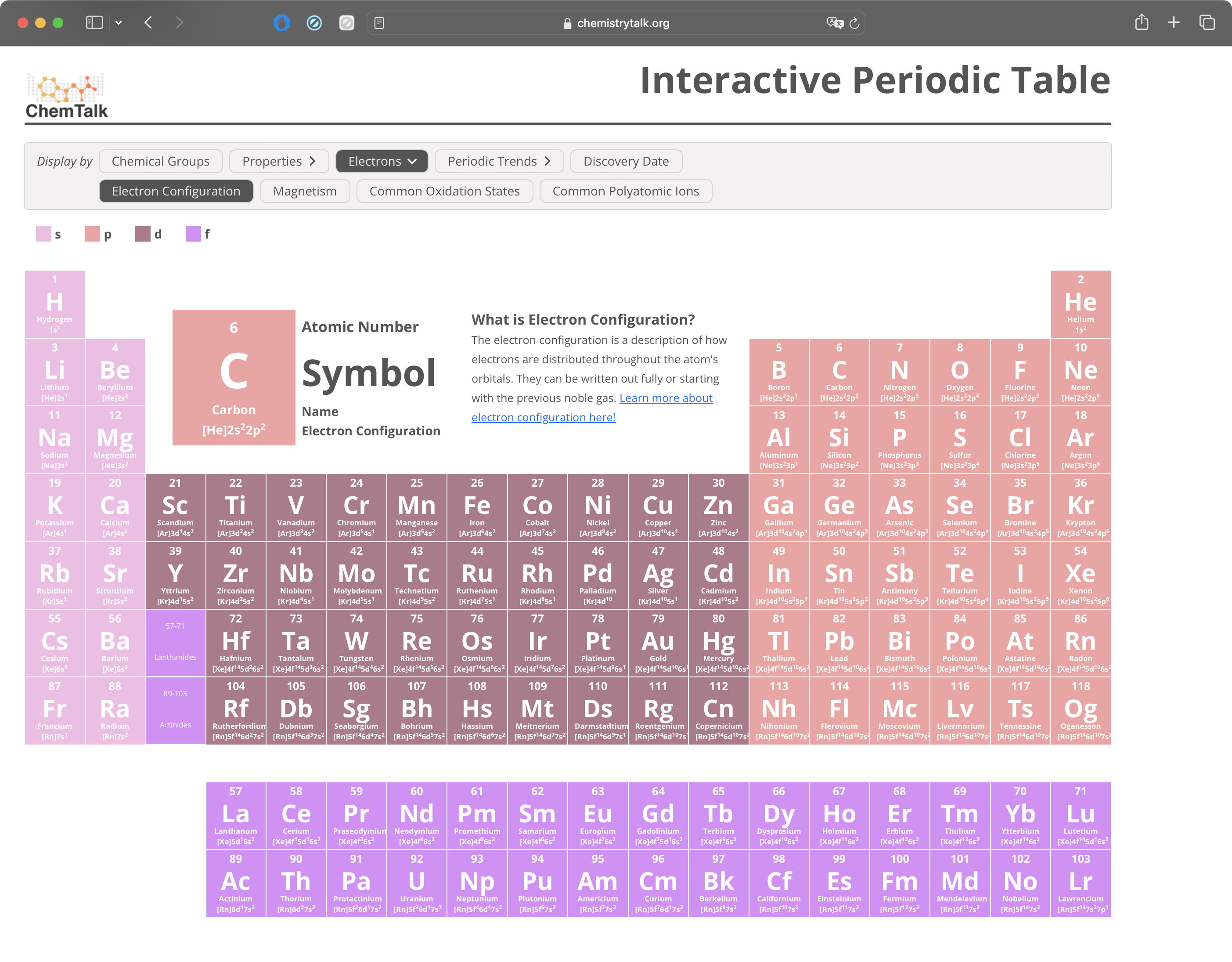Open a new tab with plus icon
This screenshot has width=1232, height=962.
coord(1174,22)
